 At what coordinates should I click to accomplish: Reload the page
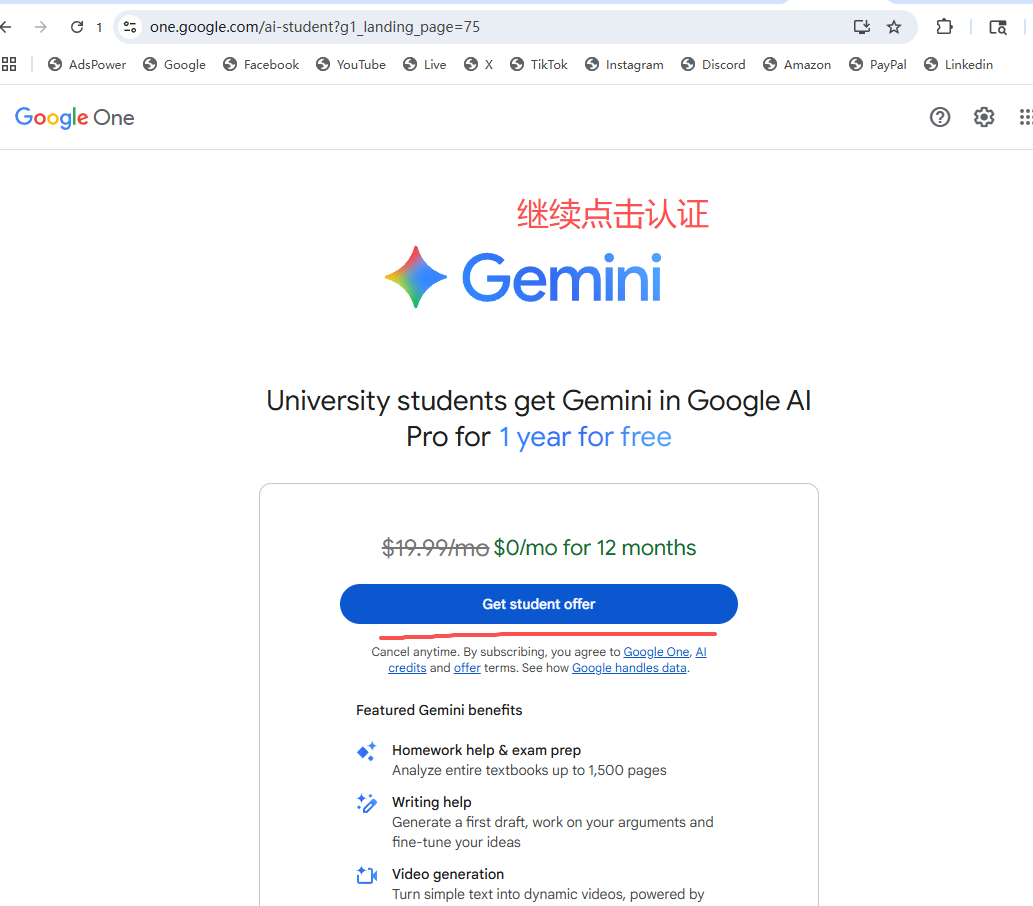[77, 27]
